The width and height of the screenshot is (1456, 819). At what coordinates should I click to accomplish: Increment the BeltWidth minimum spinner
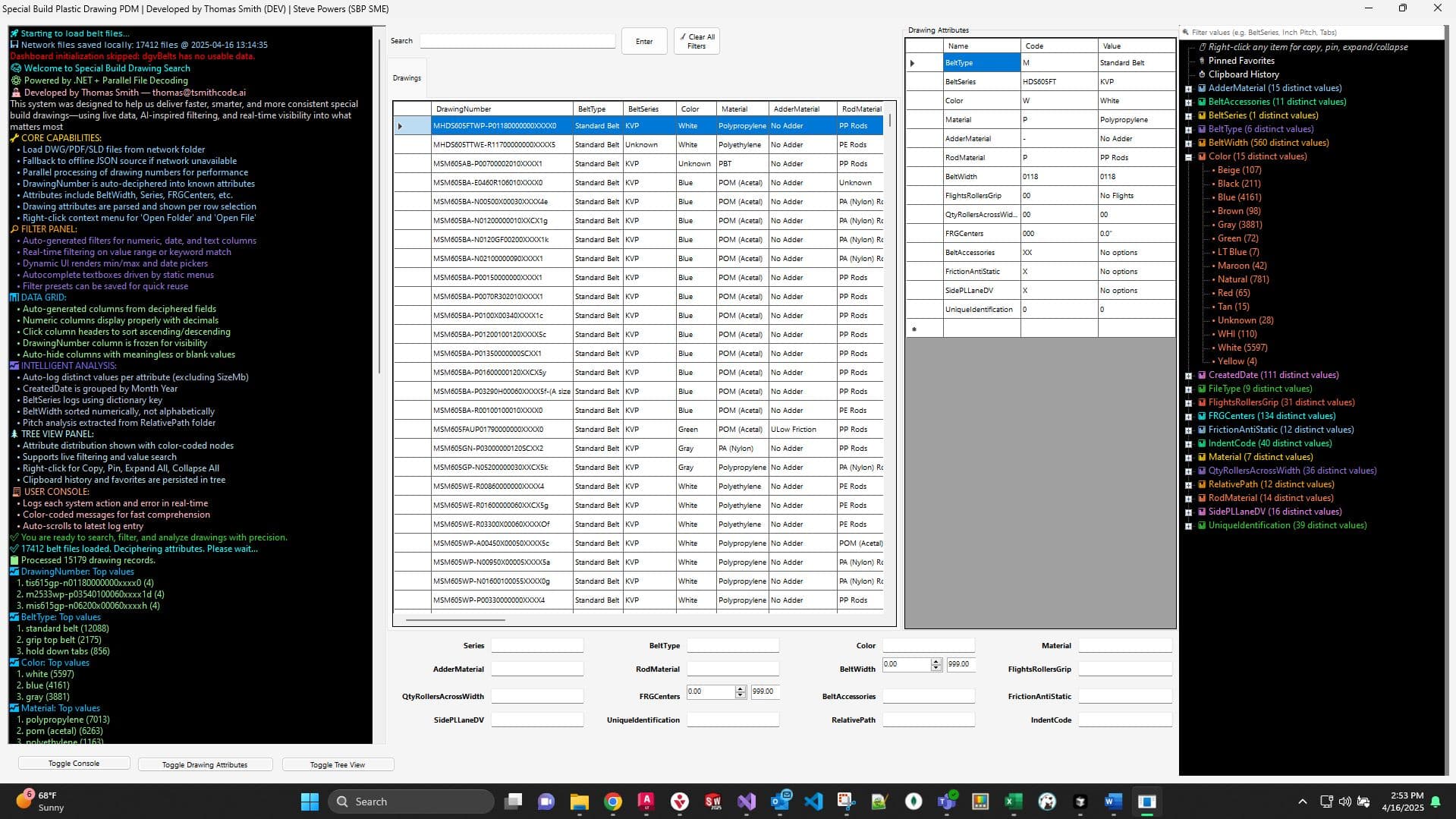[937, 660]
